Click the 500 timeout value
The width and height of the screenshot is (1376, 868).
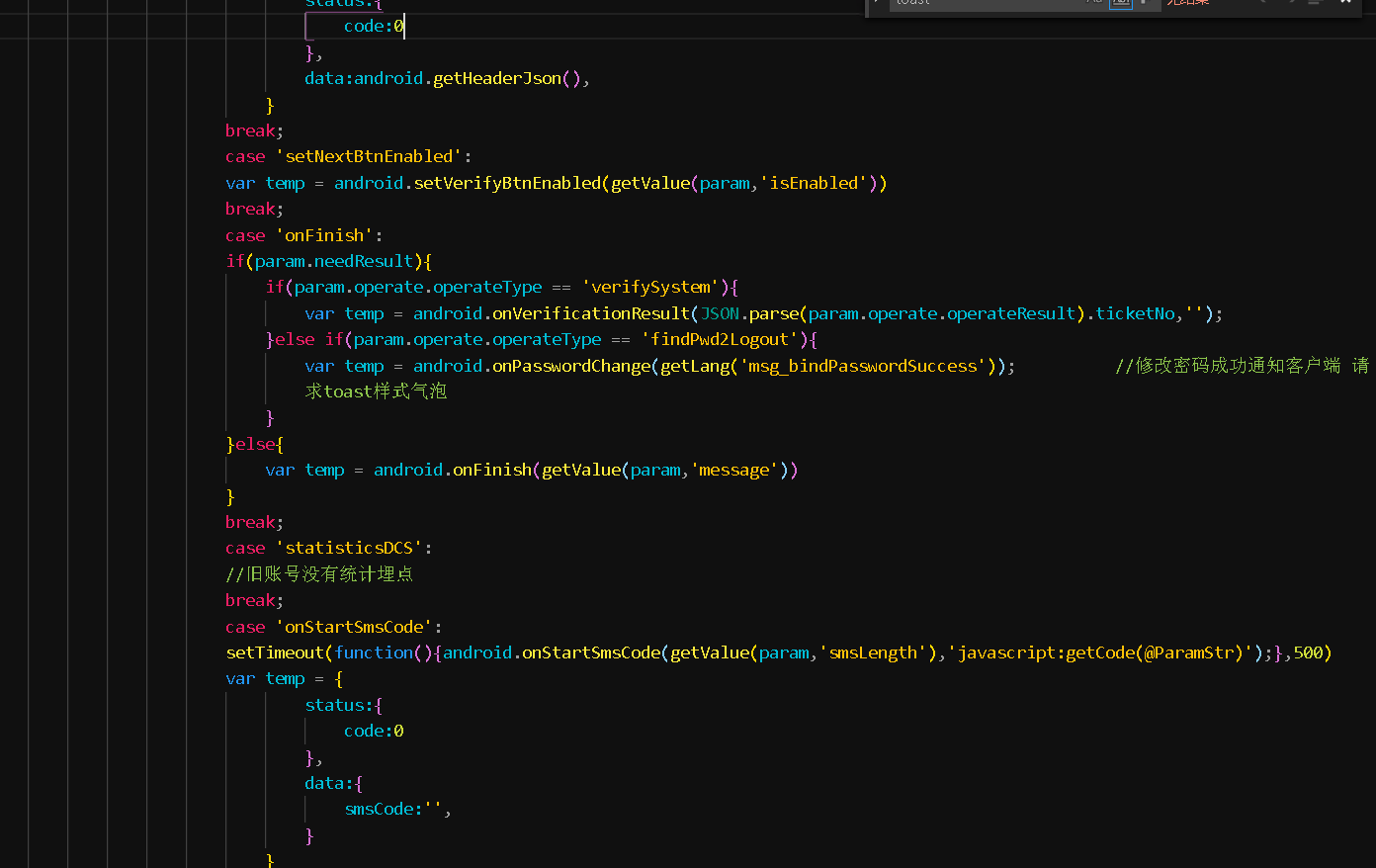pyautogui.click(x=1308, y=652)
